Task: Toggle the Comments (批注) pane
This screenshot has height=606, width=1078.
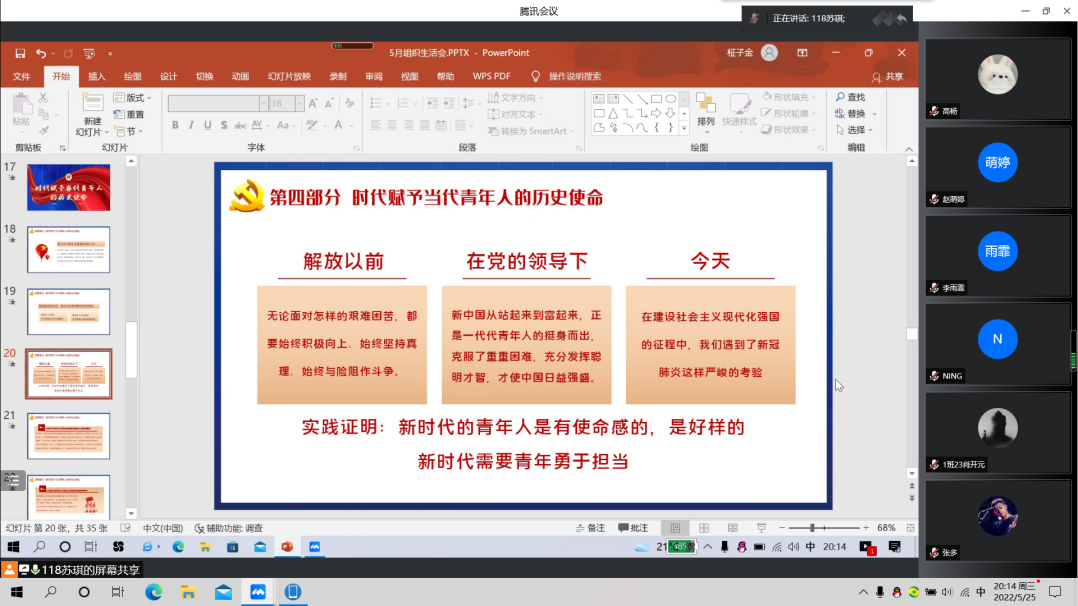Action: click(x=633, y=527)
